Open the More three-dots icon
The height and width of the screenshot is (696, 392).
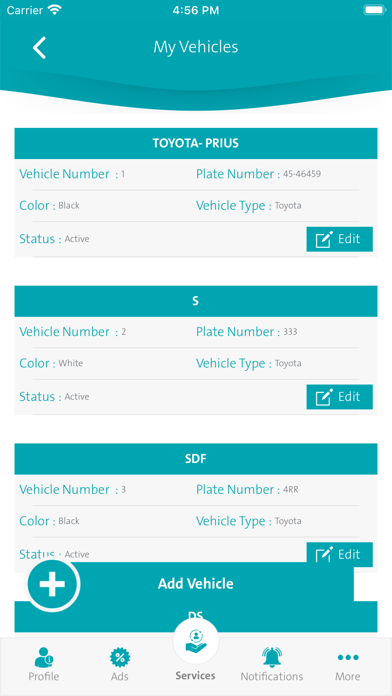click(348, 657)
